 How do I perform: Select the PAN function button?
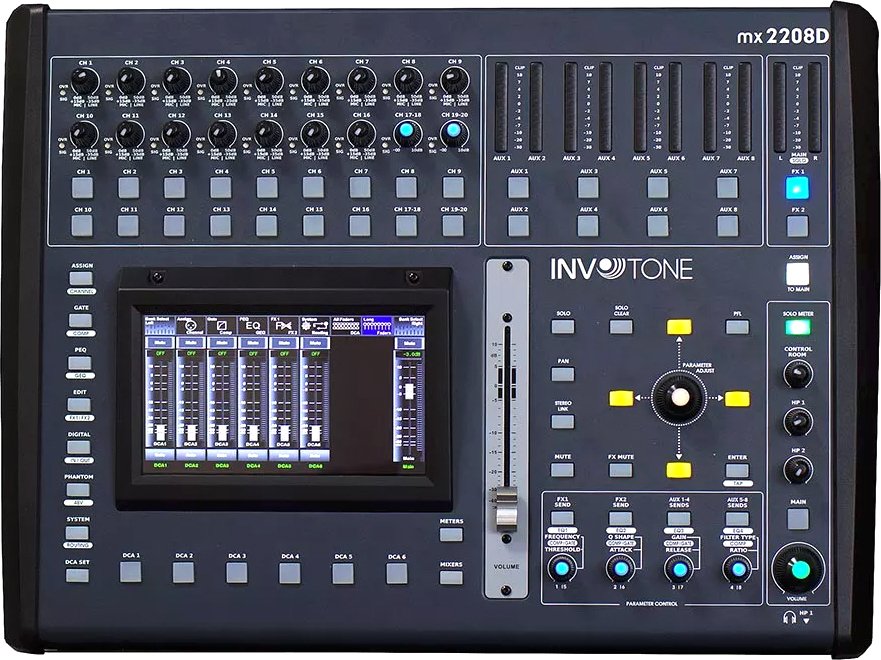562,372
